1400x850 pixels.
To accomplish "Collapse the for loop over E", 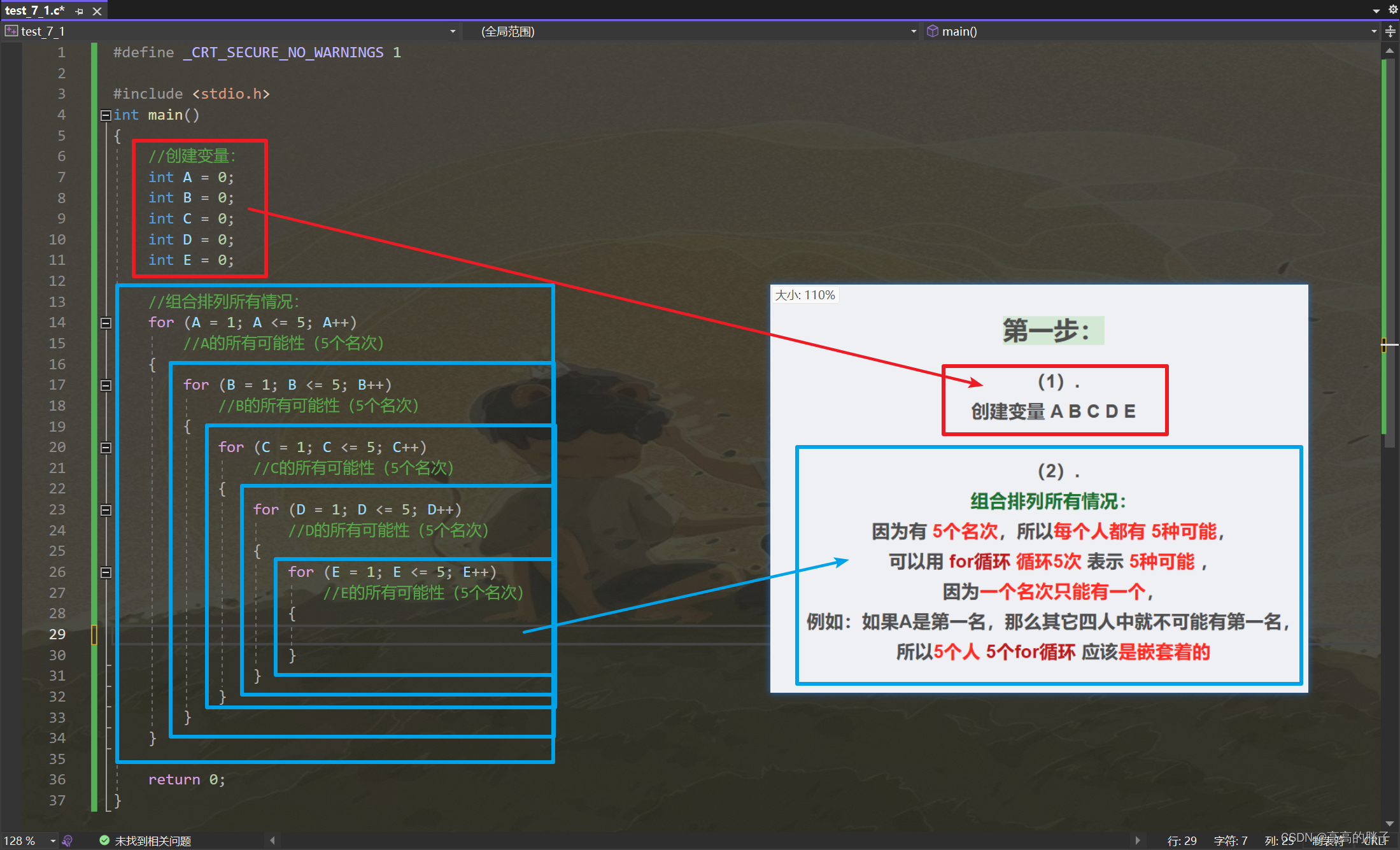I will [x=106, y=572].
